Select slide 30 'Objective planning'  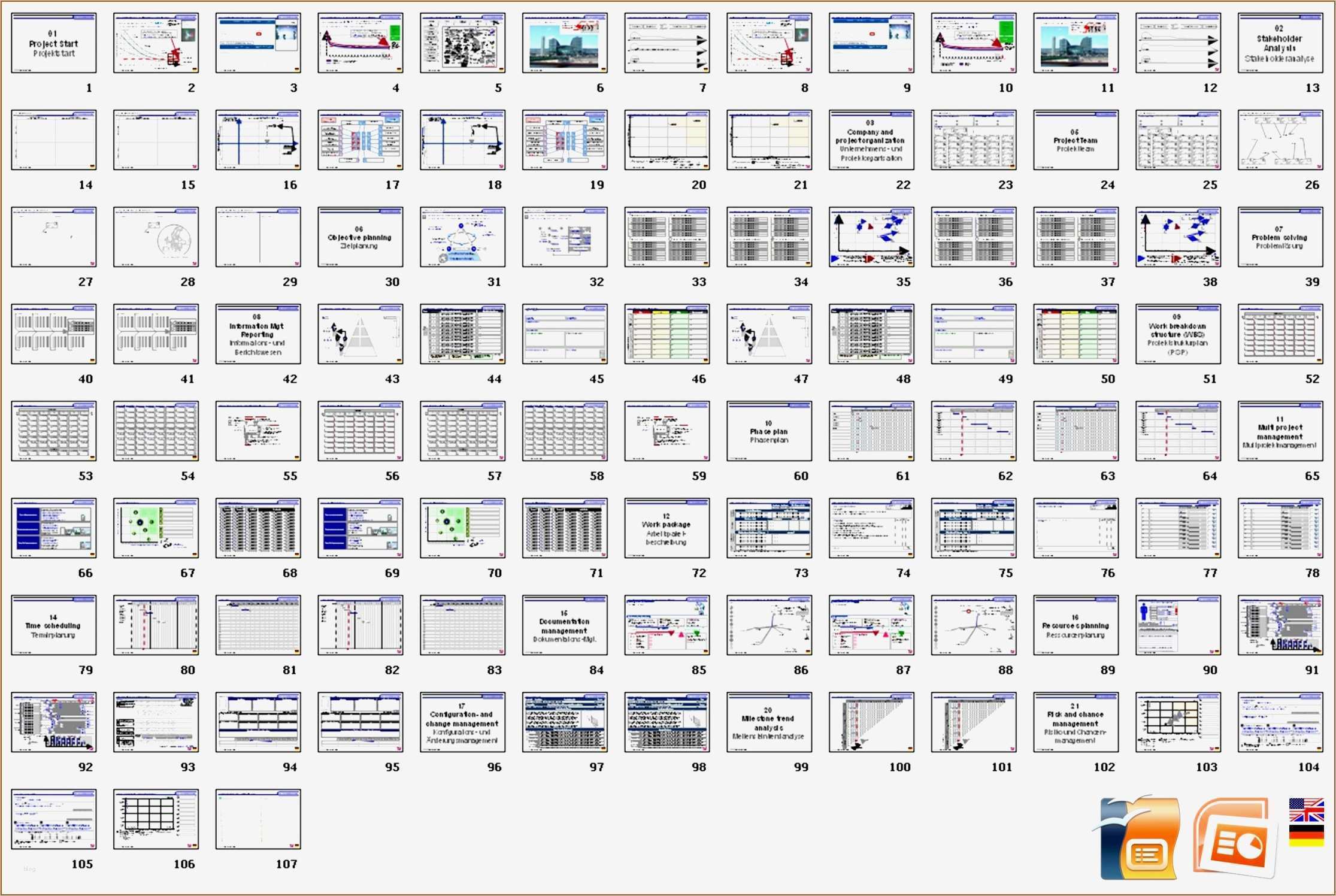(360, 237)
